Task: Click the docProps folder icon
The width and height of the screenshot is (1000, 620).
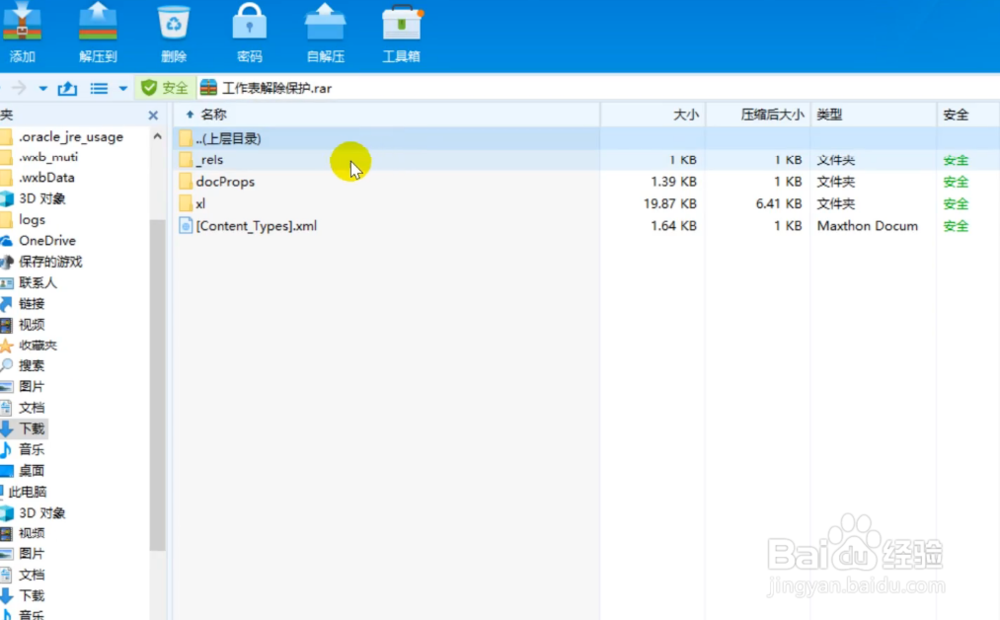Action: [x=186, y=182]
